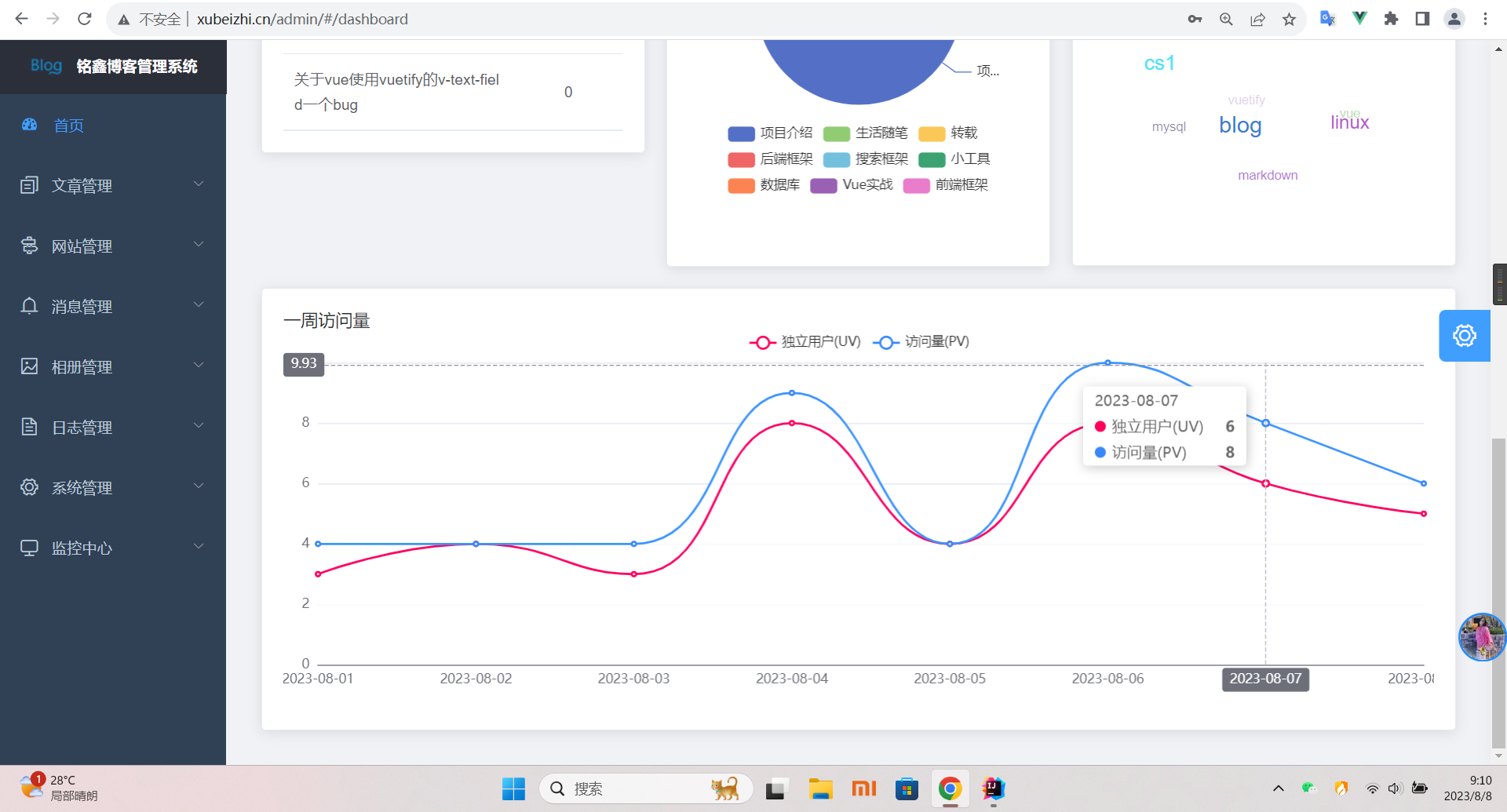
Task: Toggle 数据库 category in pie legend
Action: coord(764,185)
